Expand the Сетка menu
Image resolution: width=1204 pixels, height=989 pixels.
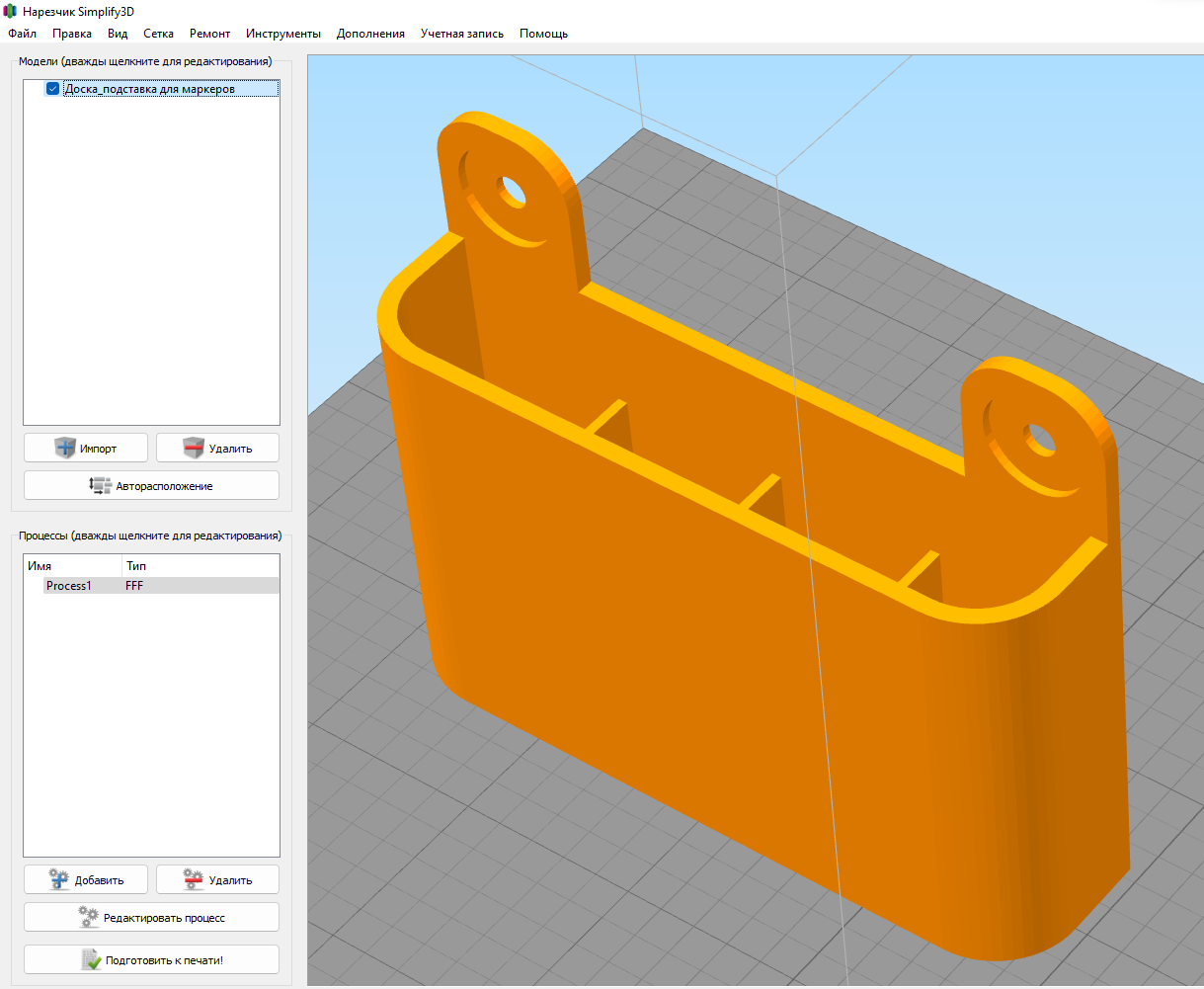(x=158, y=34)
